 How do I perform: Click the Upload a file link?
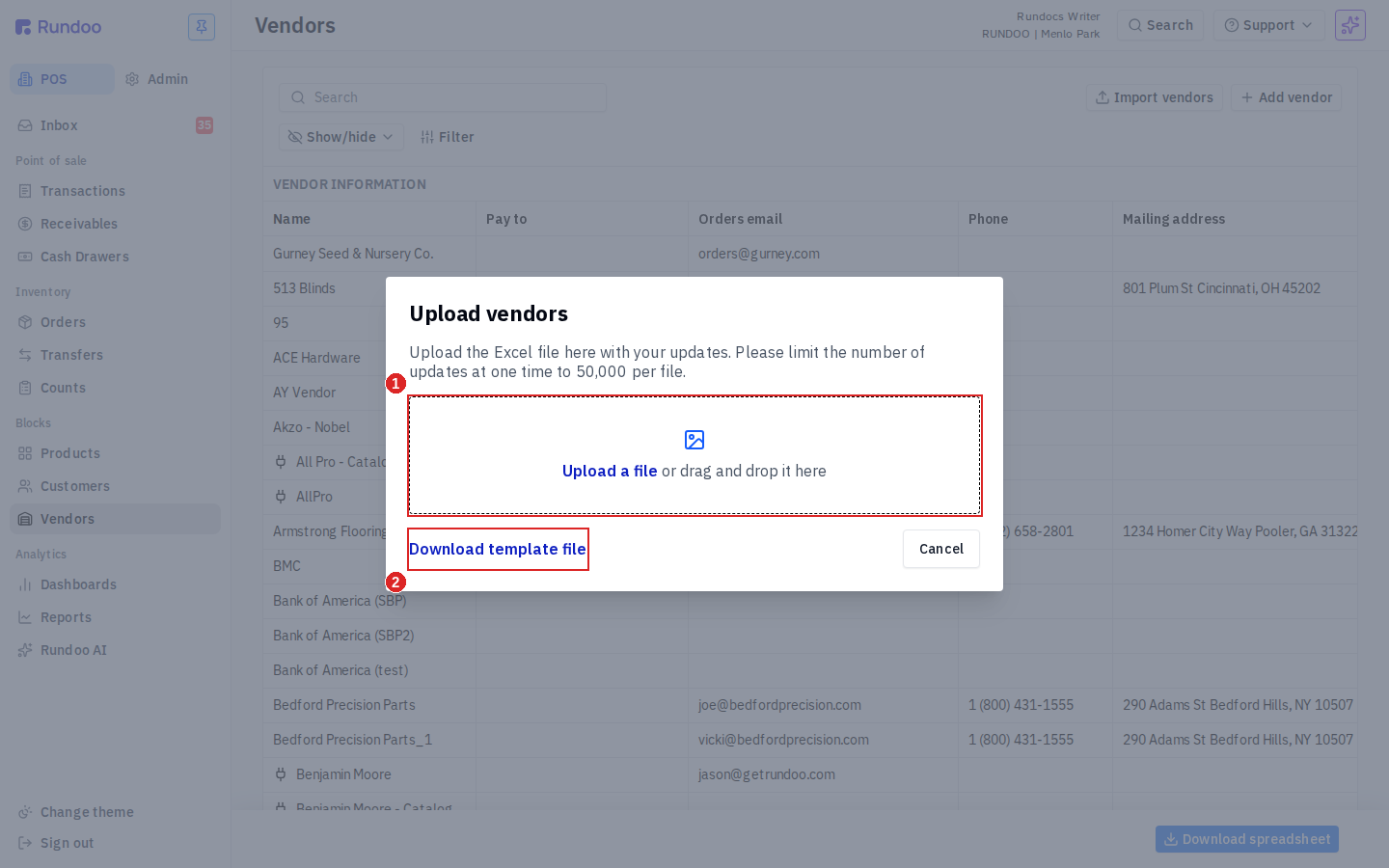click(x=610, y=471)
